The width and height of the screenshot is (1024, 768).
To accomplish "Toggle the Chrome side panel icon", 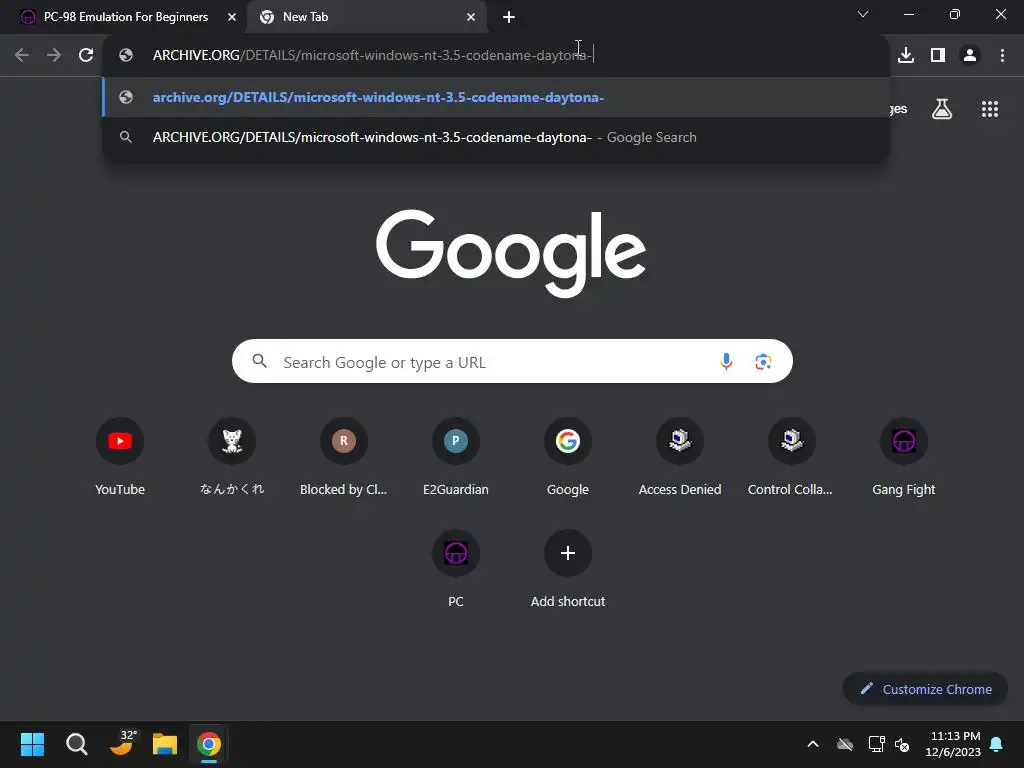I will coord(938,56).
